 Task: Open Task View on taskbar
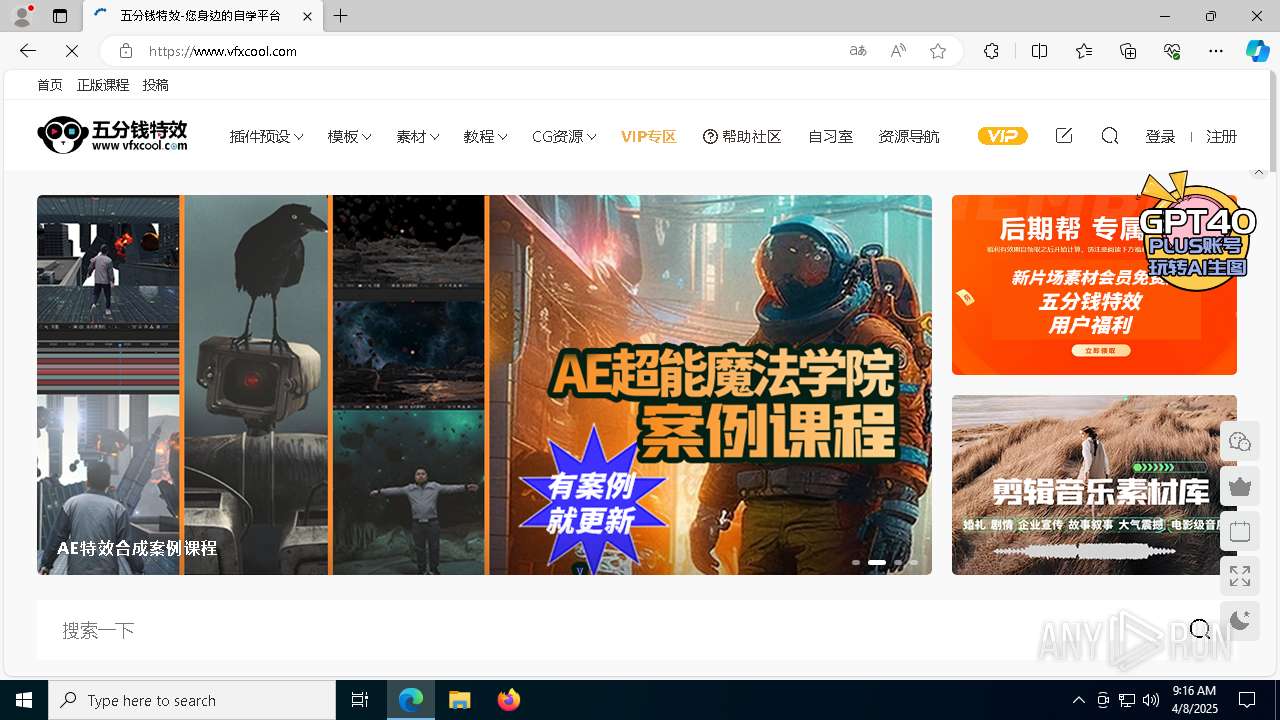click(x=360, y=700)
